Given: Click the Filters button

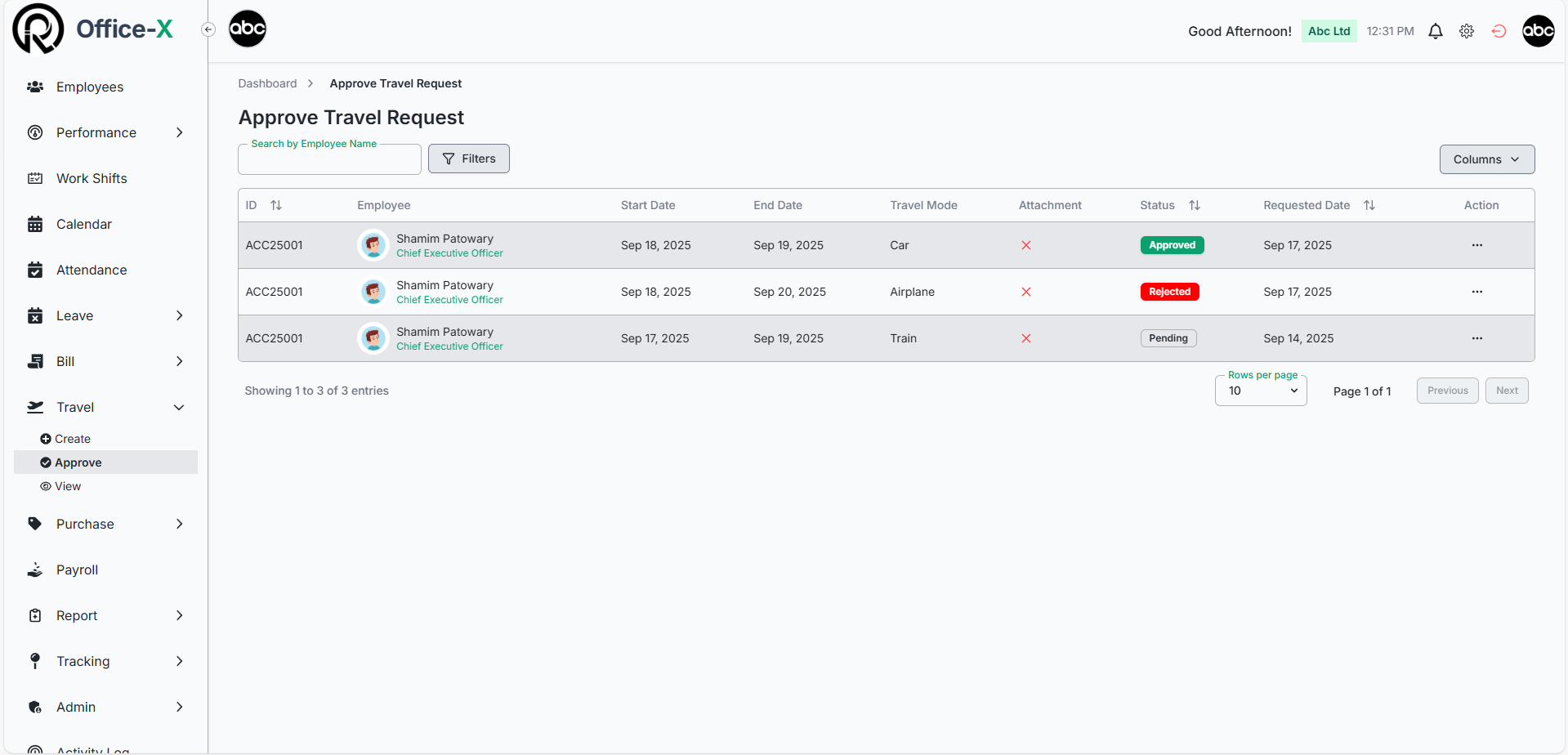Looking at the screenshot, I should [x=468, y=159].
